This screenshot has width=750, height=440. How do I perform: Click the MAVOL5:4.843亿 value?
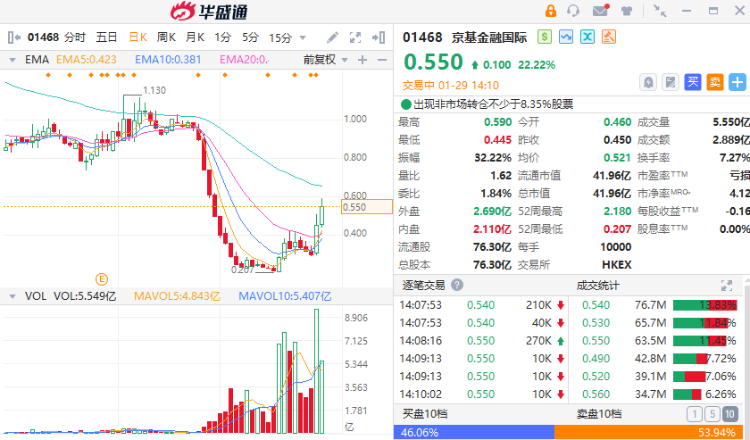[x=177, y=297]
